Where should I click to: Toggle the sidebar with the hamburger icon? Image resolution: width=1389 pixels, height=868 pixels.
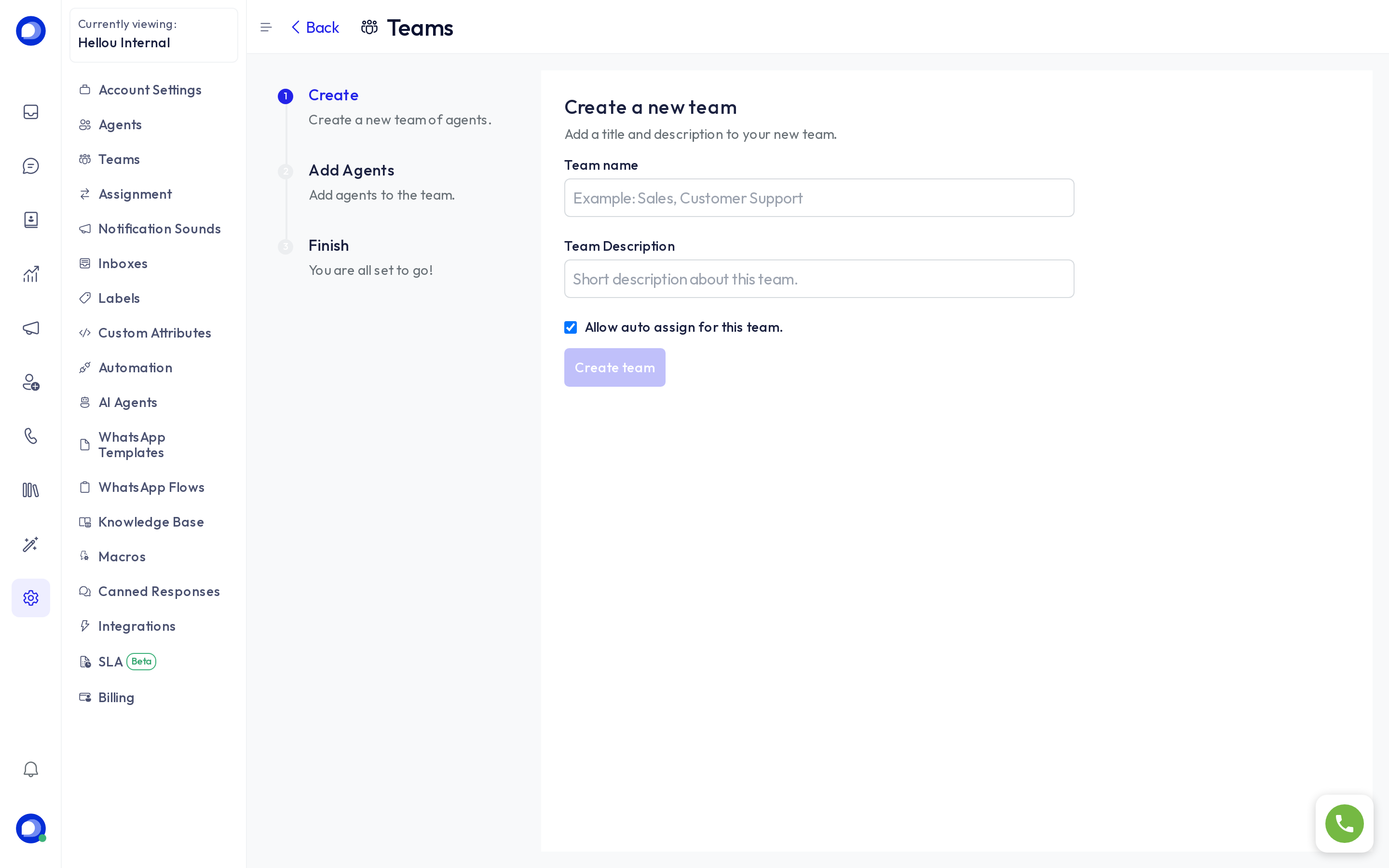pyautogui.click(x=266, y=27)
